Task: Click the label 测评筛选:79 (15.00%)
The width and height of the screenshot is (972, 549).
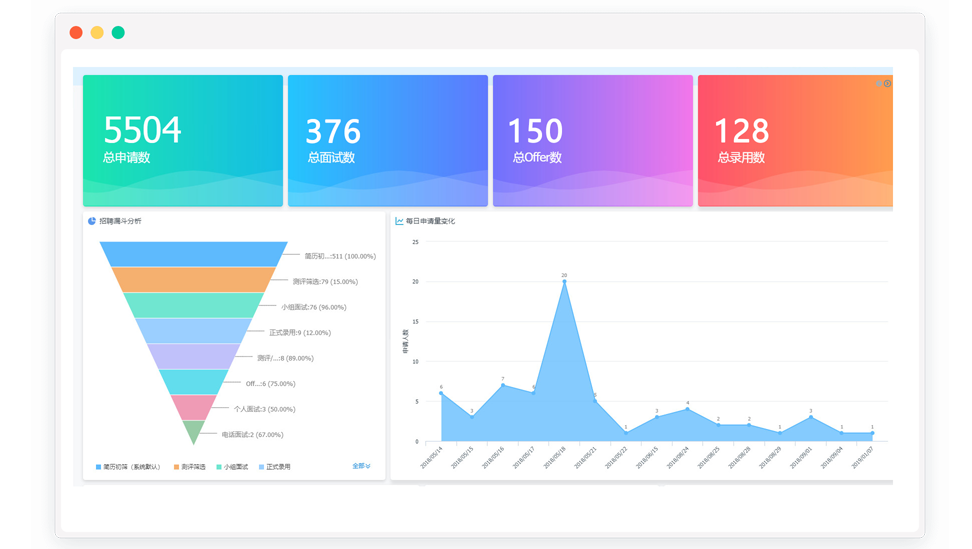Action: point(325,281)
